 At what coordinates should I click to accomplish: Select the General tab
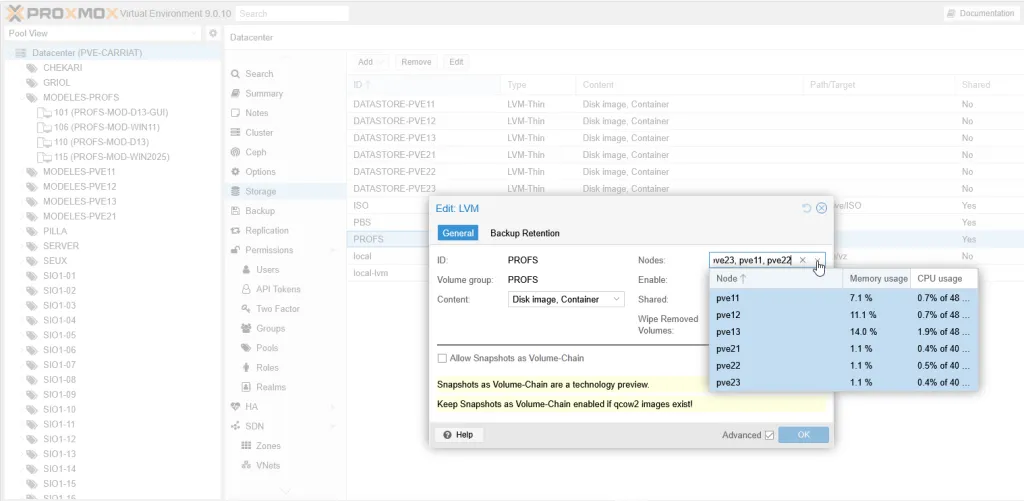458,233
